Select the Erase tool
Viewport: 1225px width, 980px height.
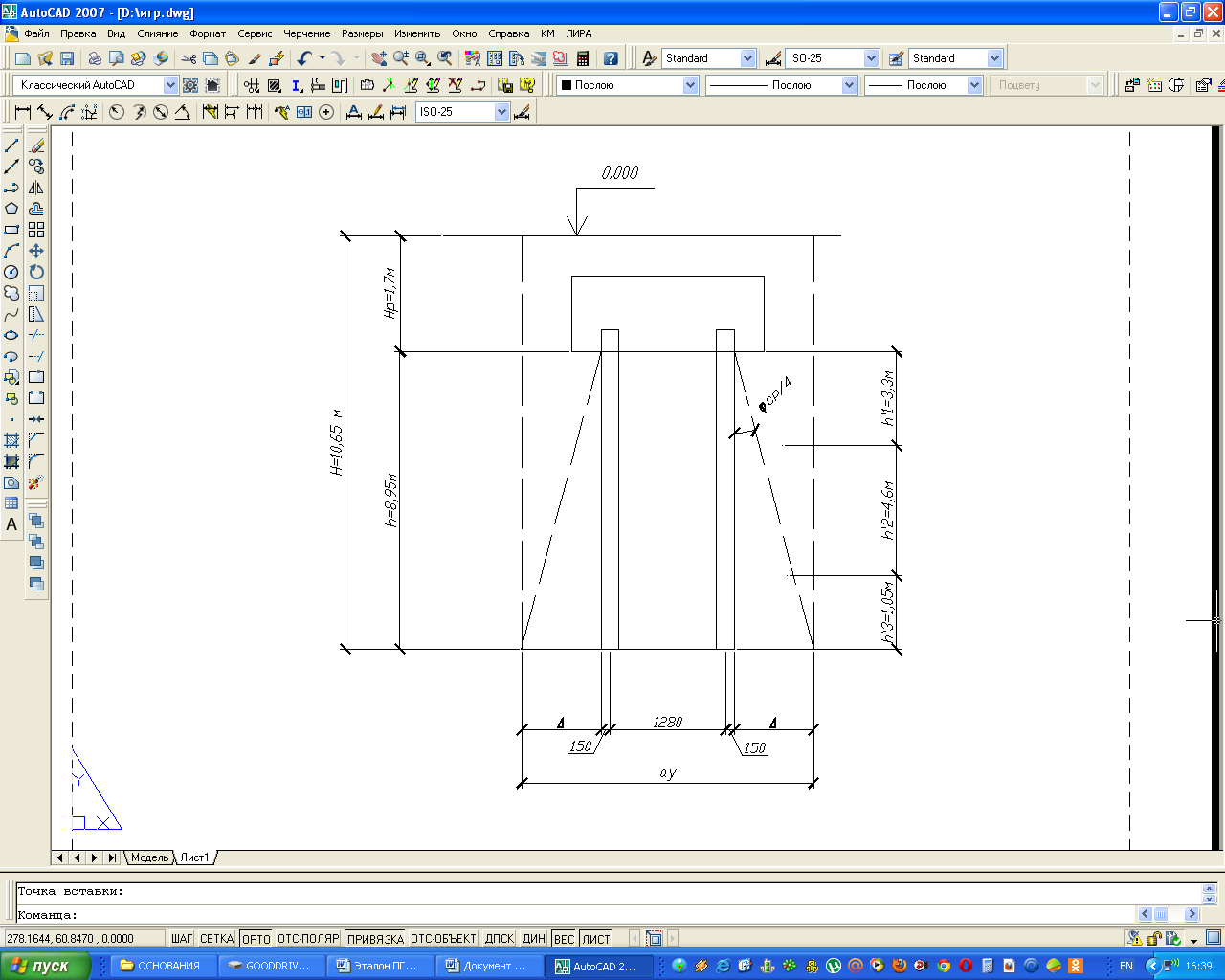[x=36, y=145]
